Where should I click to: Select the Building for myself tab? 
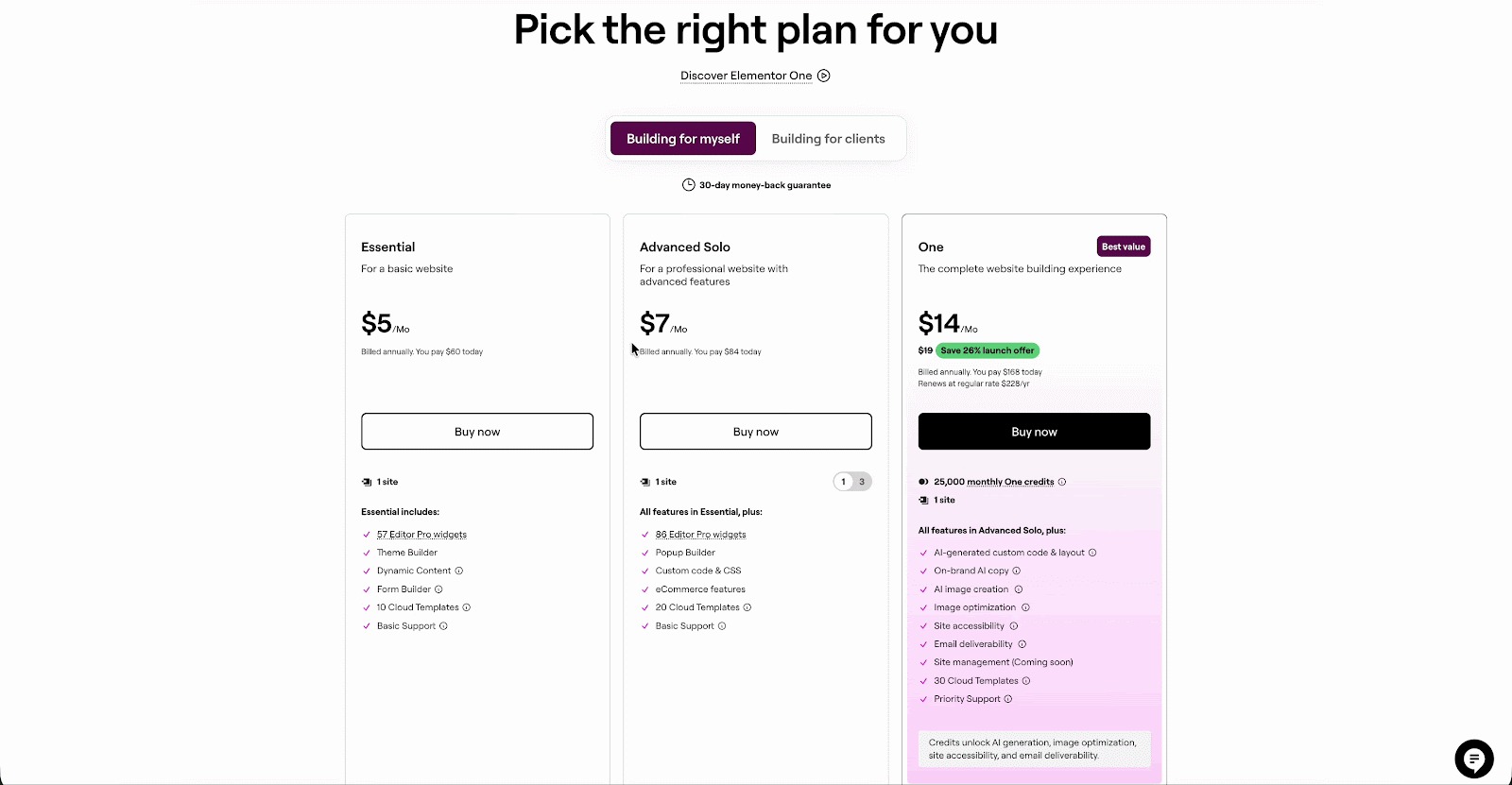pos(682,139)
